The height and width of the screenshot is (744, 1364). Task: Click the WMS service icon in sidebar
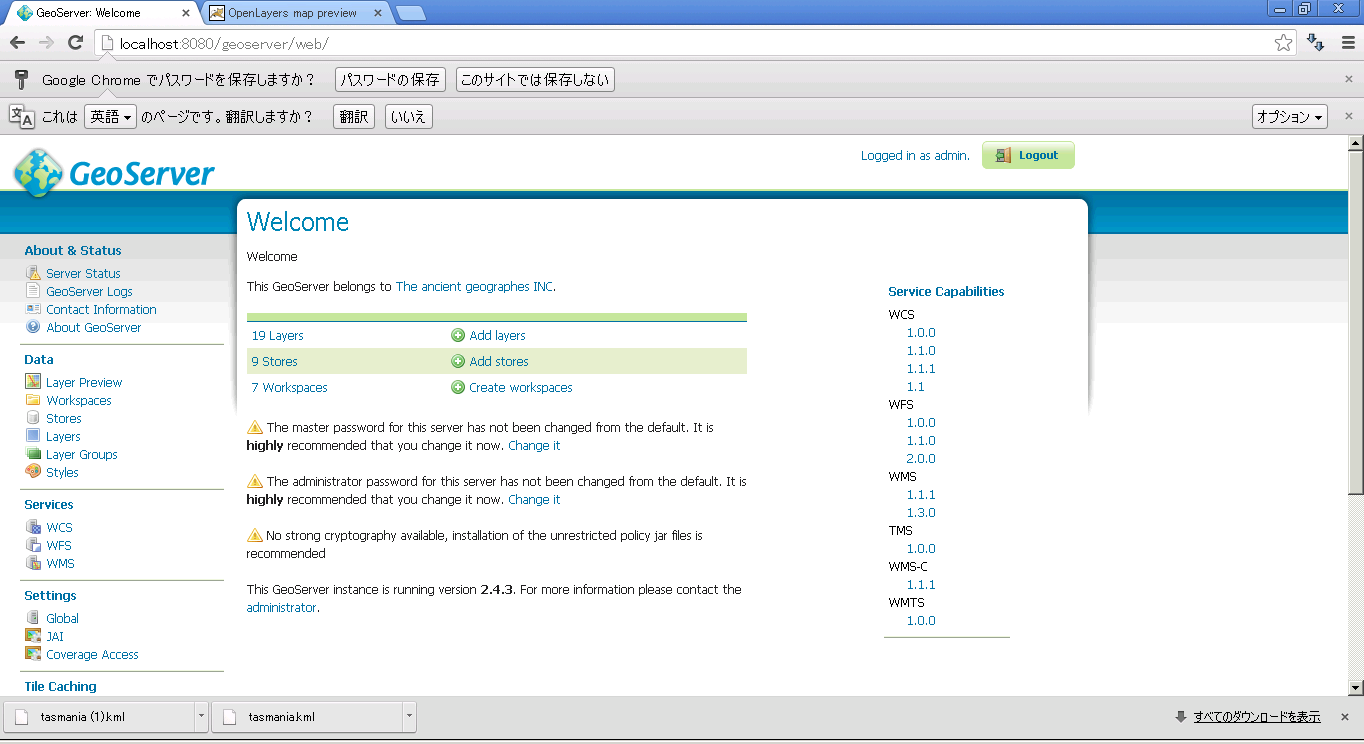33,563
